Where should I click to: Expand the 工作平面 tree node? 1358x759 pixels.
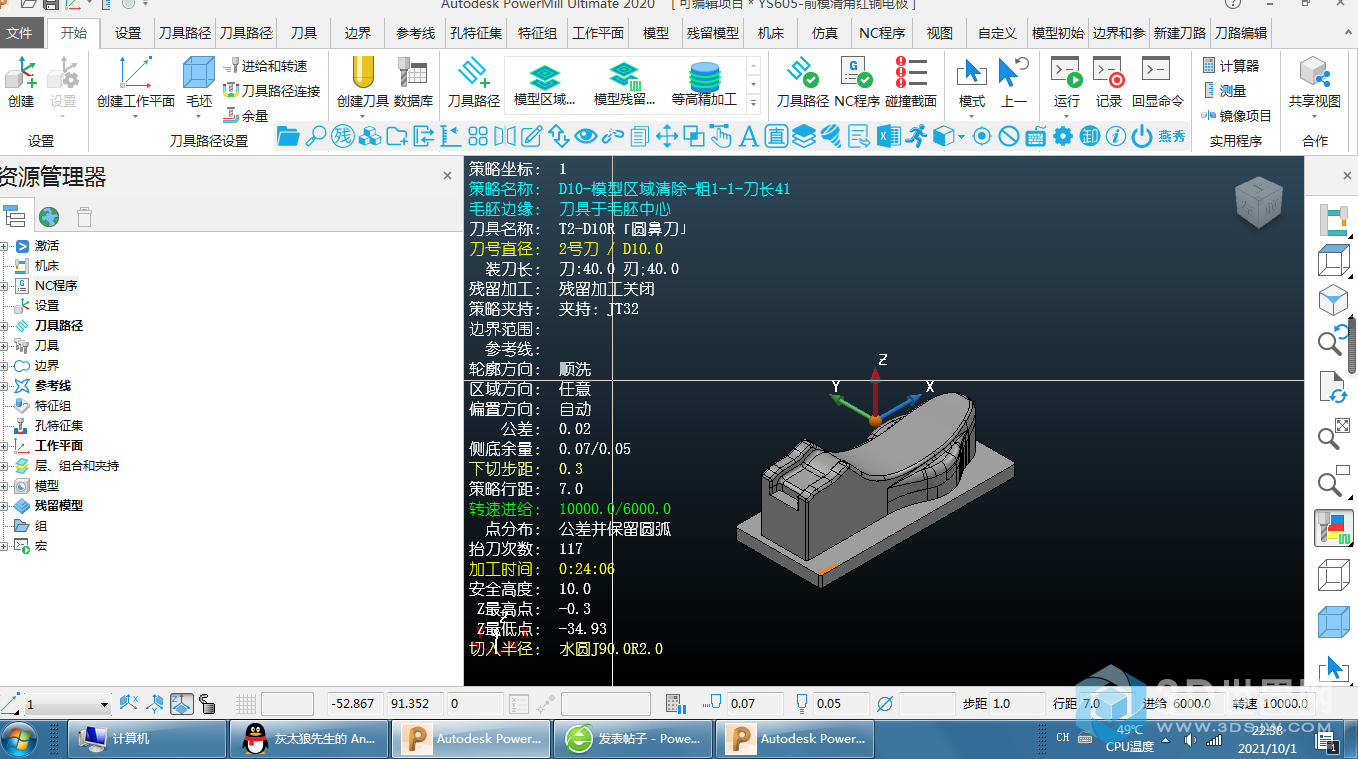coord(5,446)
